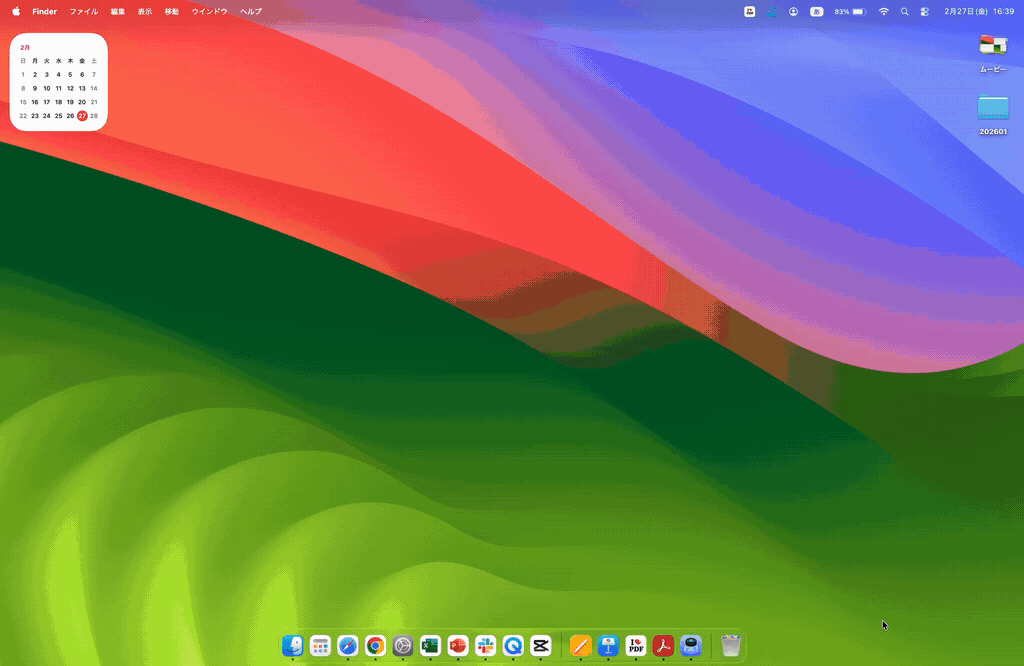
Task: Open Keynote from the Dock
Action: [x=608, y=646]
